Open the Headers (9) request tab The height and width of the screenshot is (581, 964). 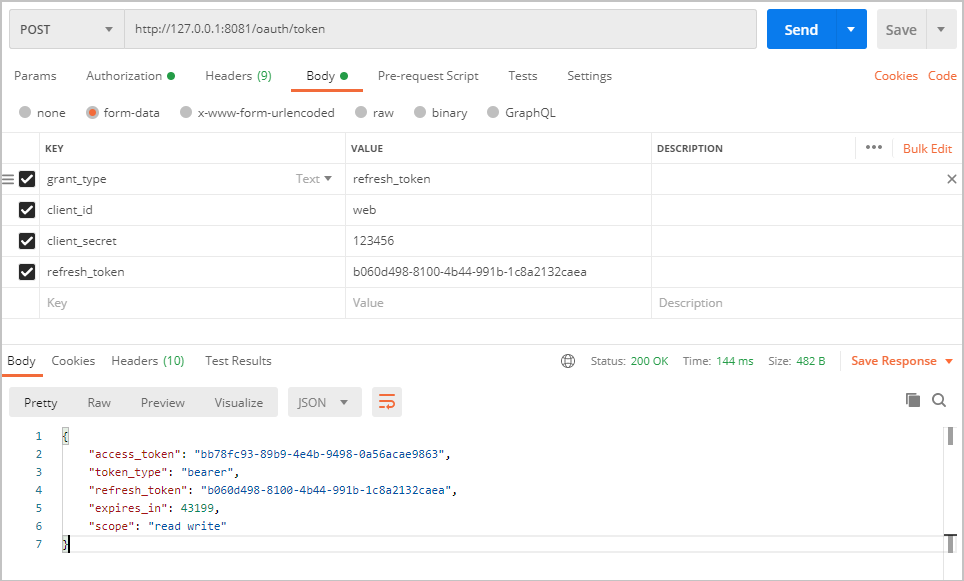(x=239, y=76)
